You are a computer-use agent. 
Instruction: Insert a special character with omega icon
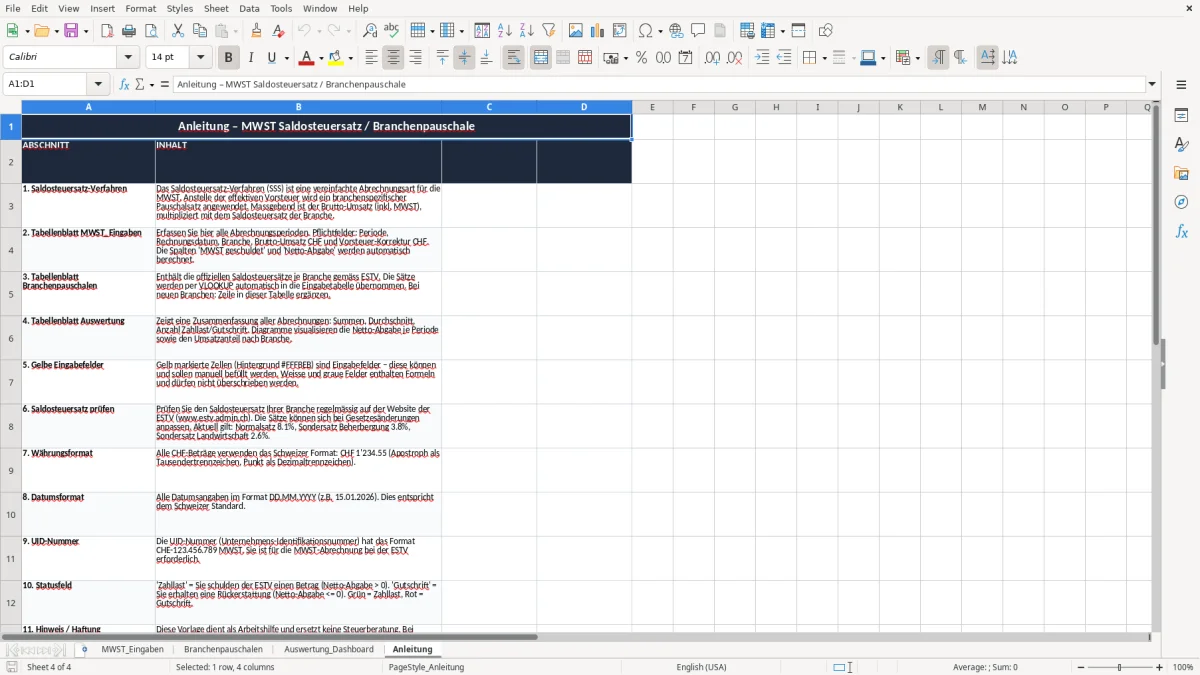point(646,31)
